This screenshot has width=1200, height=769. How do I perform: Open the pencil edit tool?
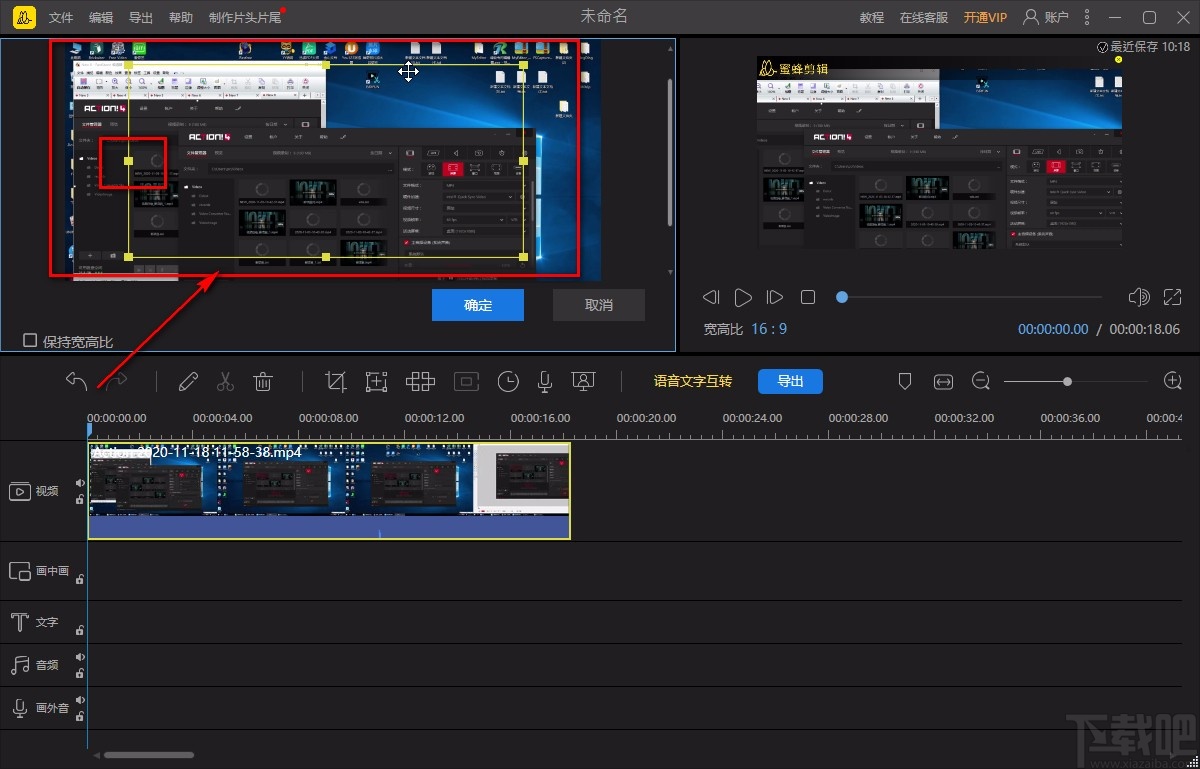pyautogui.click(x=187, y=381)
